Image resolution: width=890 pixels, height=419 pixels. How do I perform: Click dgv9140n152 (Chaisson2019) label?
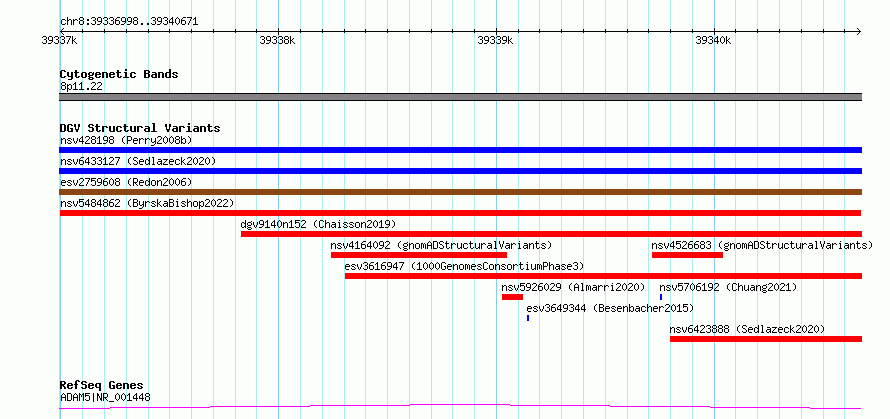point(318,224)
